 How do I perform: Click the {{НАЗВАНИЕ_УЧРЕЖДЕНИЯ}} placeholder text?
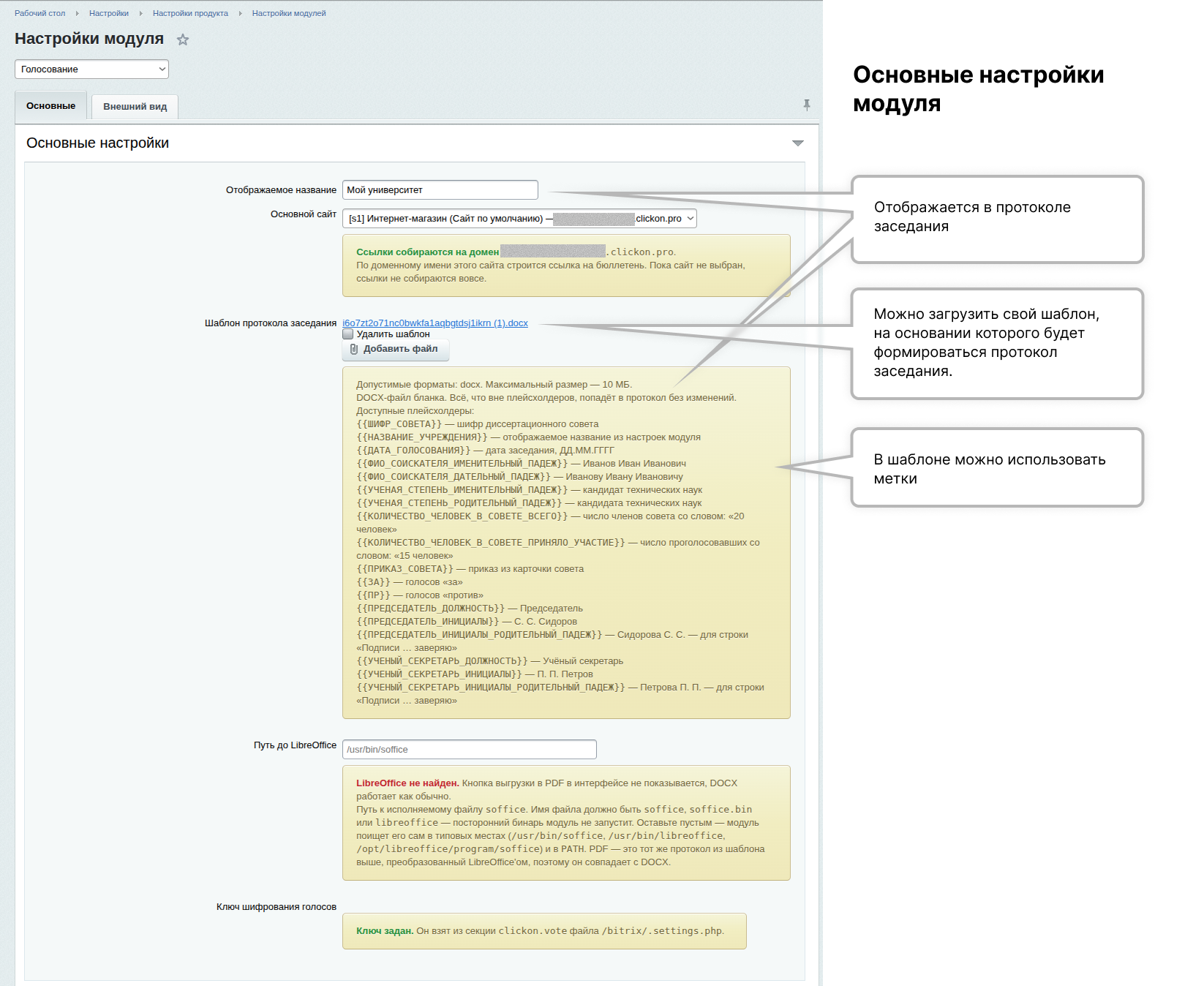422,437
